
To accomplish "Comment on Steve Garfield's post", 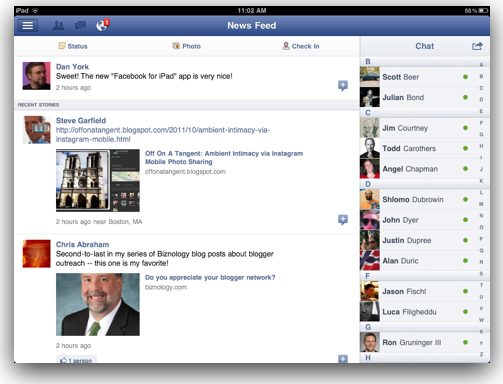I will click(x=343, y=220).
